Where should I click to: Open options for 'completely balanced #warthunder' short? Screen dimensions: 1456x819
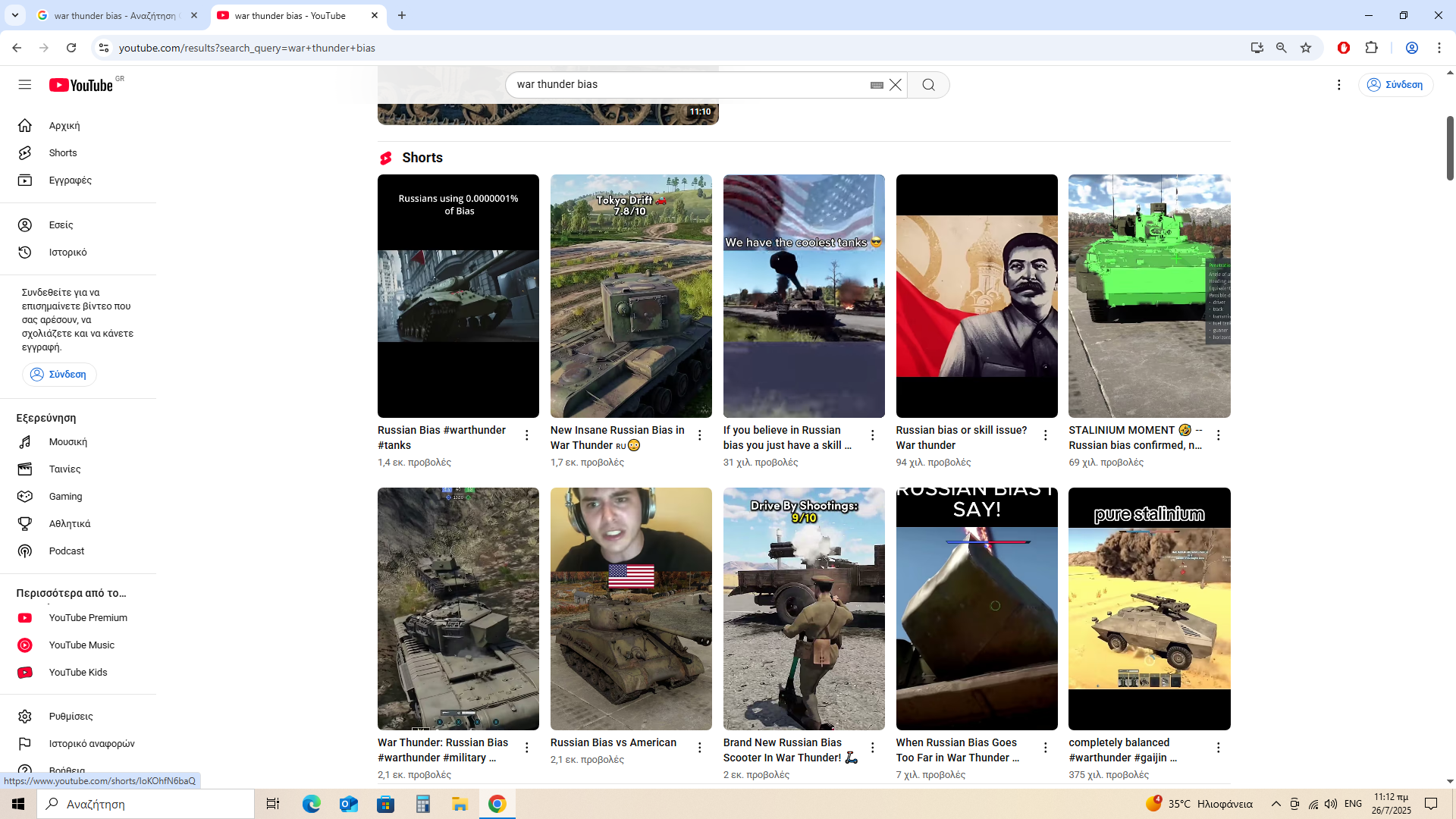point(1219,748)
